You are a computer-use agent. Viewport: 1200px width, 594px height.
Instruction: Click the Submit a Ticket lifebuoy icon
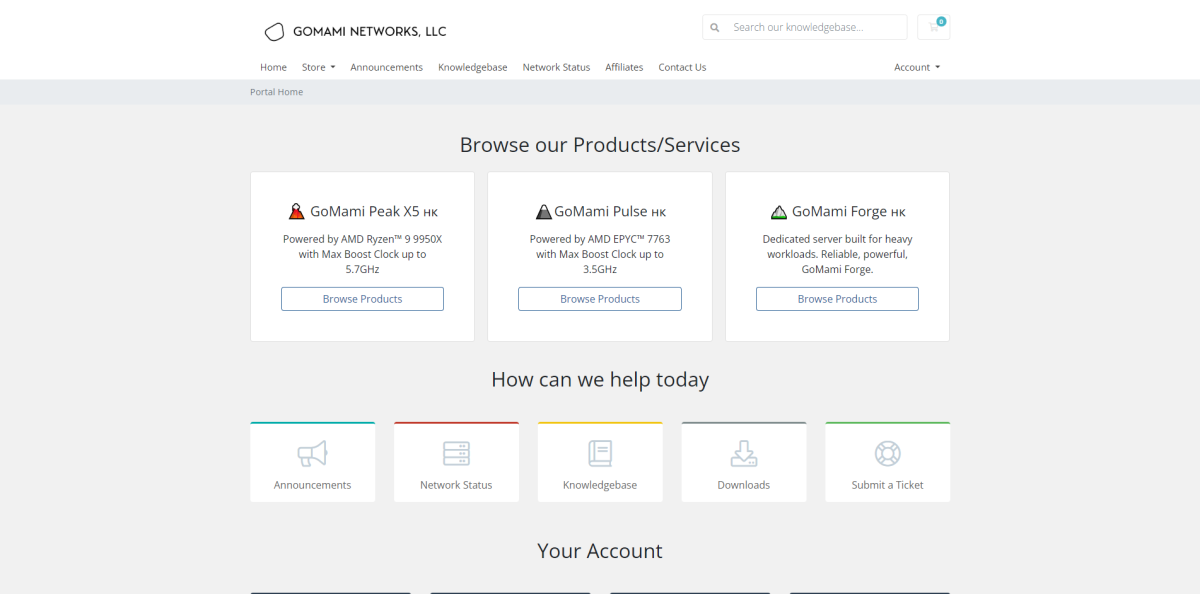(887, 454)
